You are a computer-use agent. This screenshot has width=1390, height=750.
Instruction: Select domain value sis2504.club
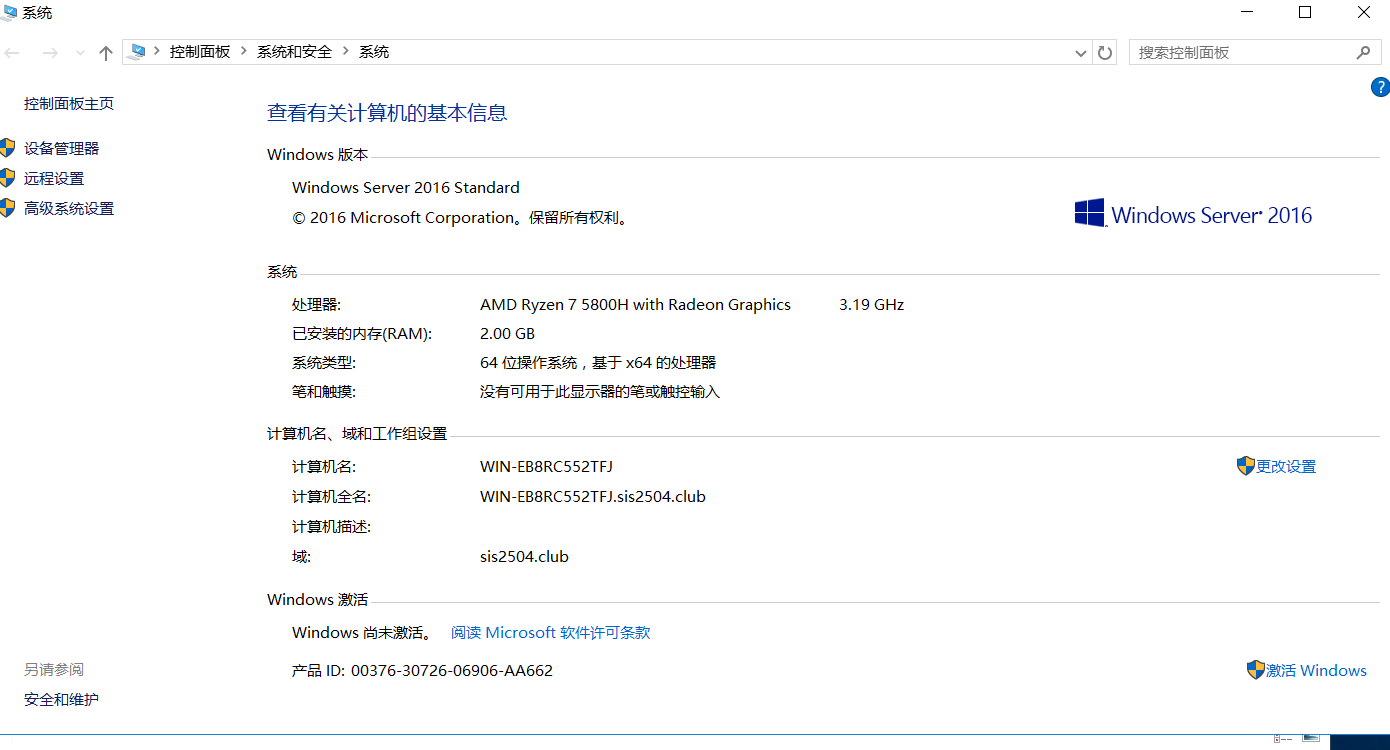coord(524,557)
